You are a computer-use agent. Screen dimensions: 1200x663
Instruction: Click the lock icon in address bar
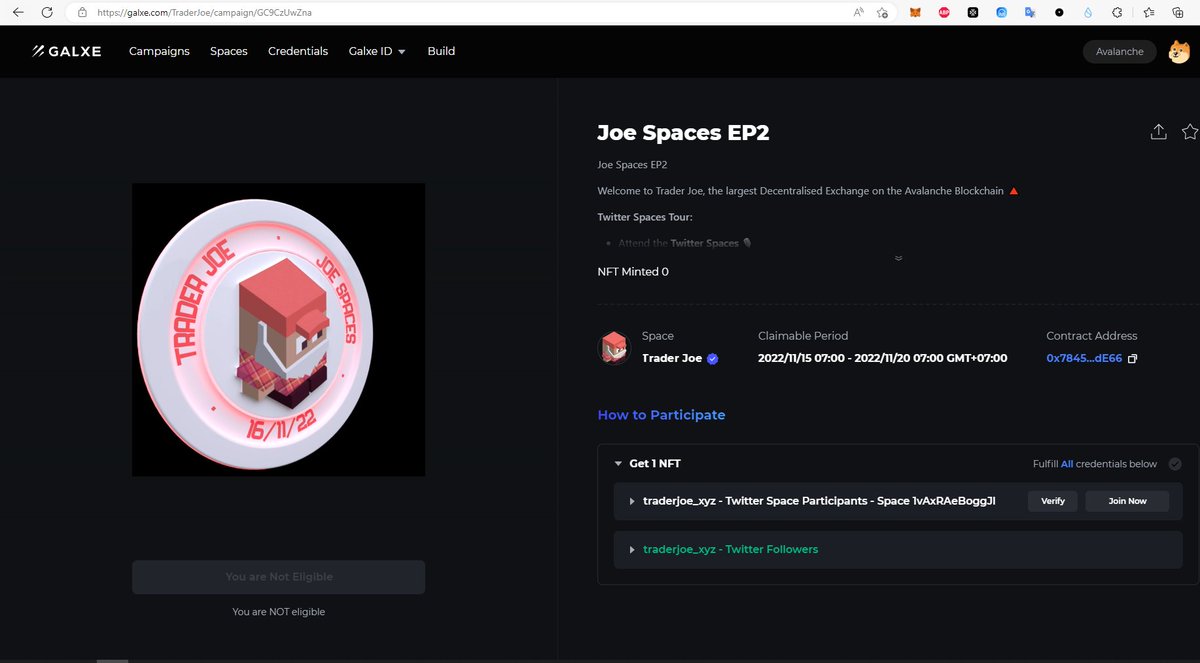tap(82, 12)
